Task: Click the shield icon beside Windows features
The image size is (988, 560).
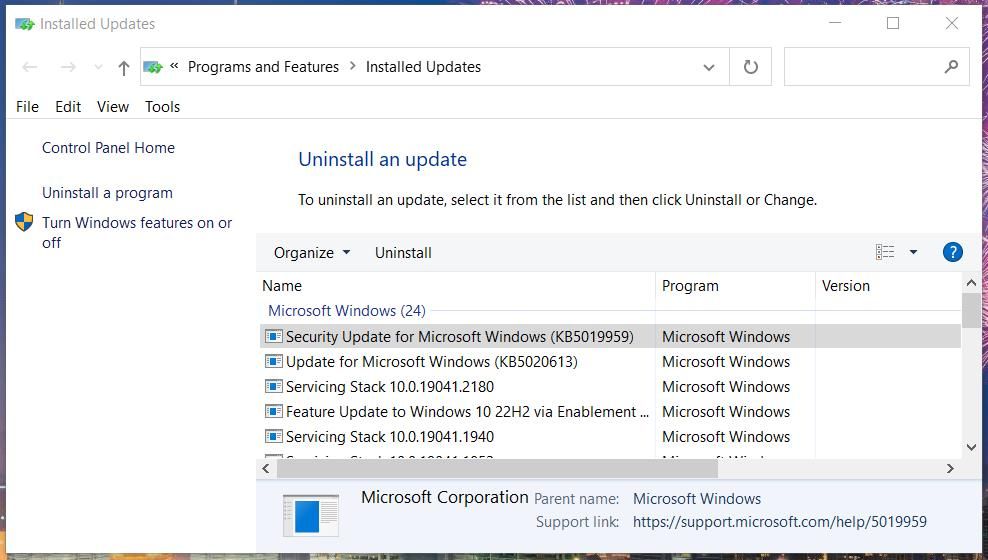Action: (x=24, y=222)
